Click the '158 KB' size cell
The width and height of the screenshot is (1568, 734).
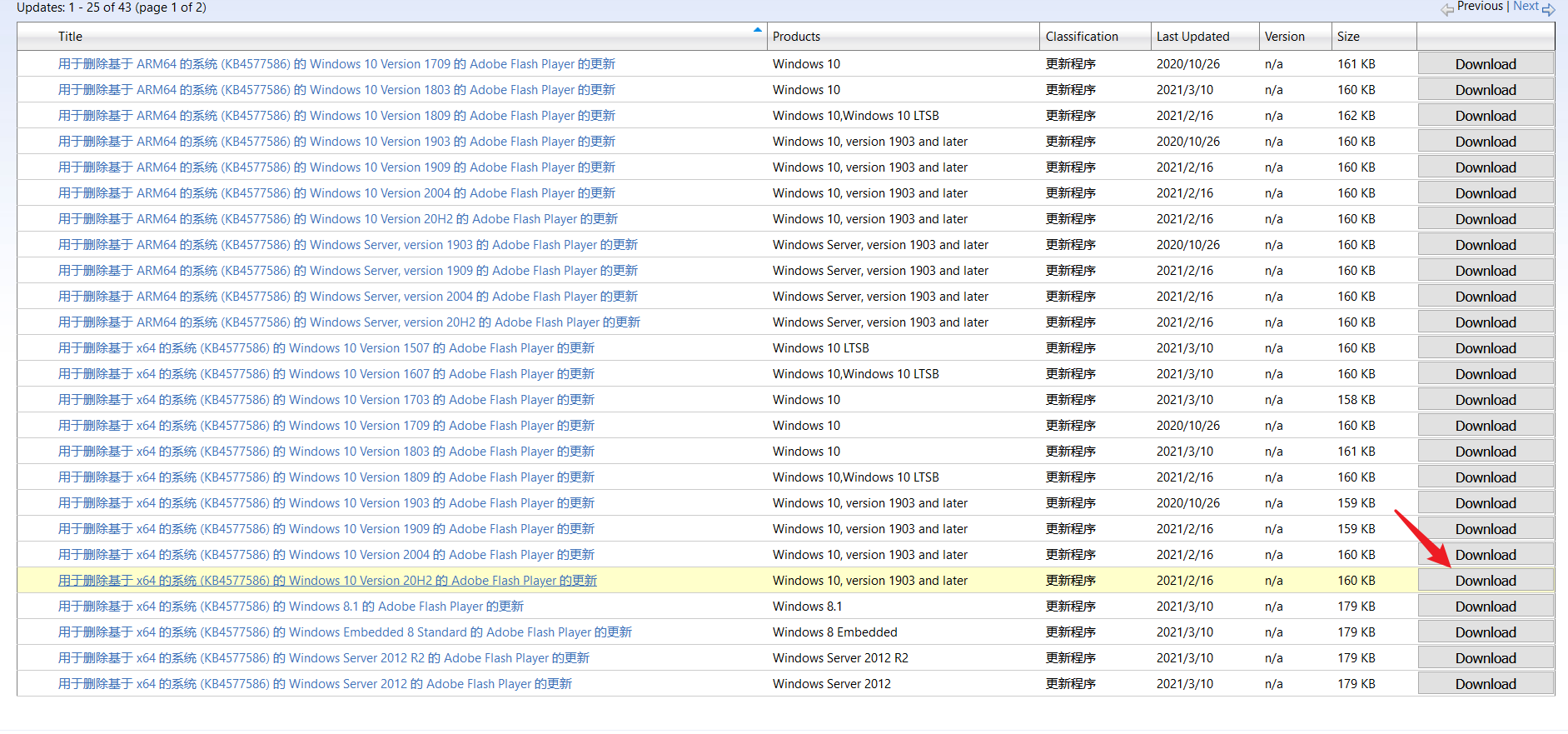click(x=1356, y=400)
